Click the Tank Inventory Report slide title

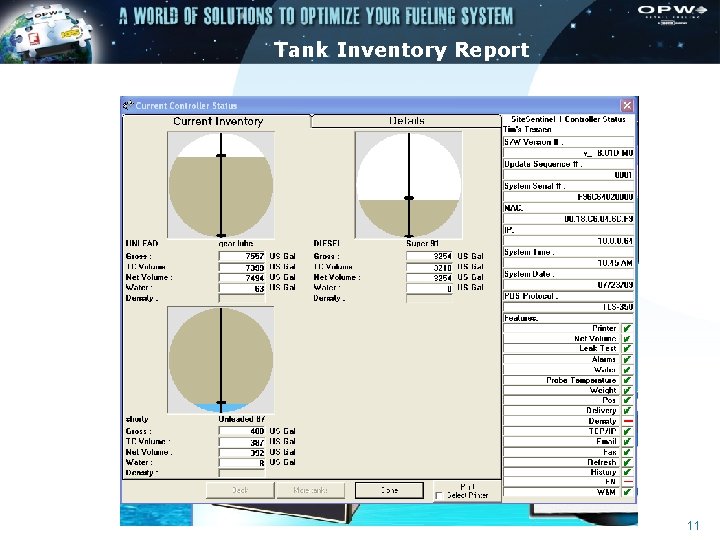pyautogui.click(x=402, y=50)
